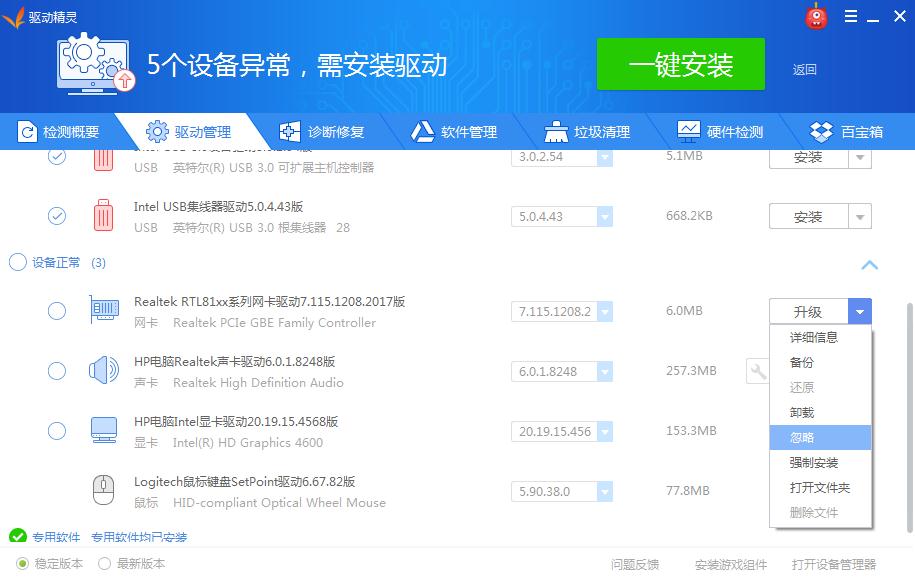Click the Realtek network card icon
The image size is (915, 580).
point(104,310)
